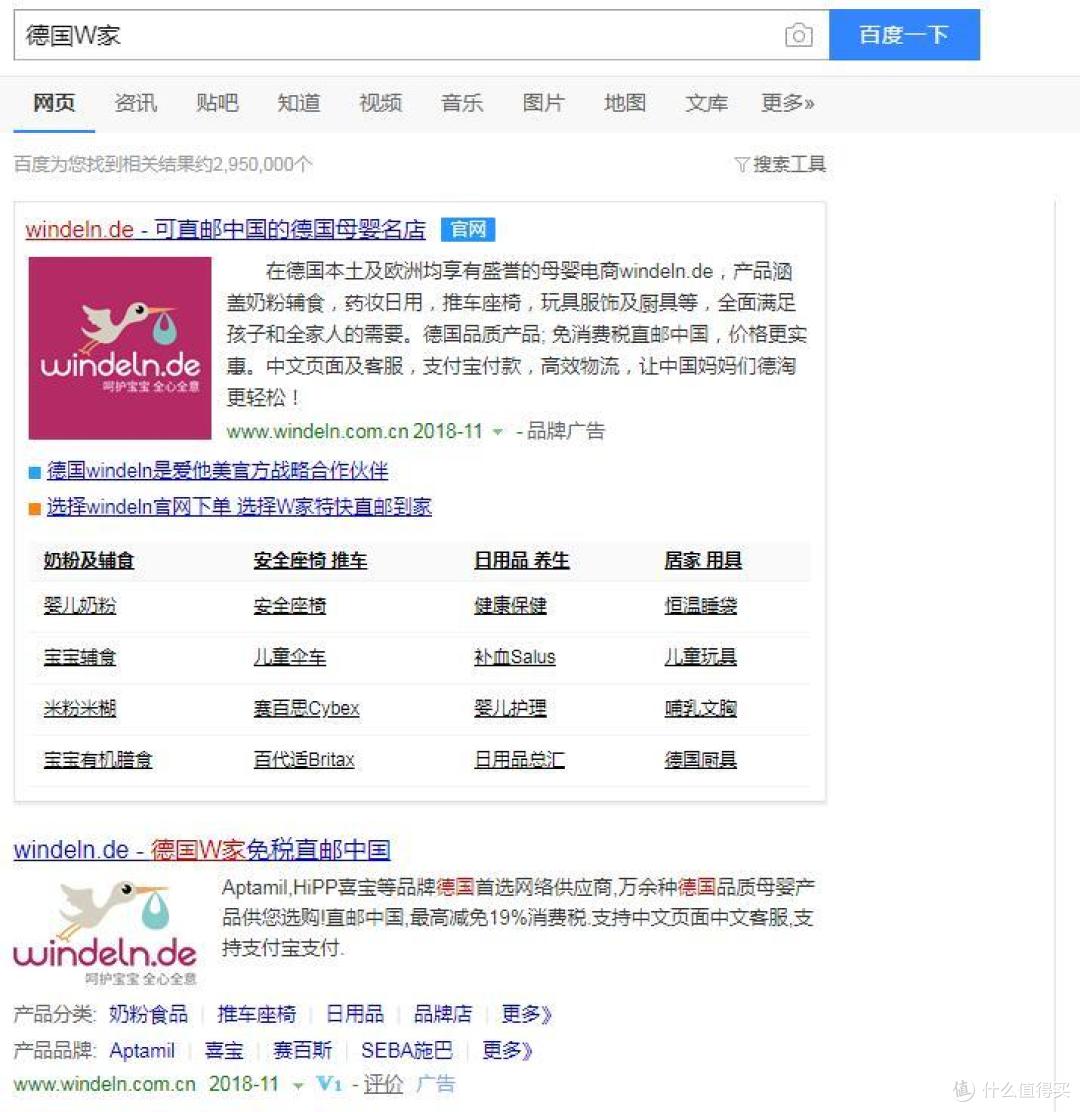Screen dimensions: 1080x1112
Task: Open the 哺乳文胸 link
Action: click(x=701, y=708)
